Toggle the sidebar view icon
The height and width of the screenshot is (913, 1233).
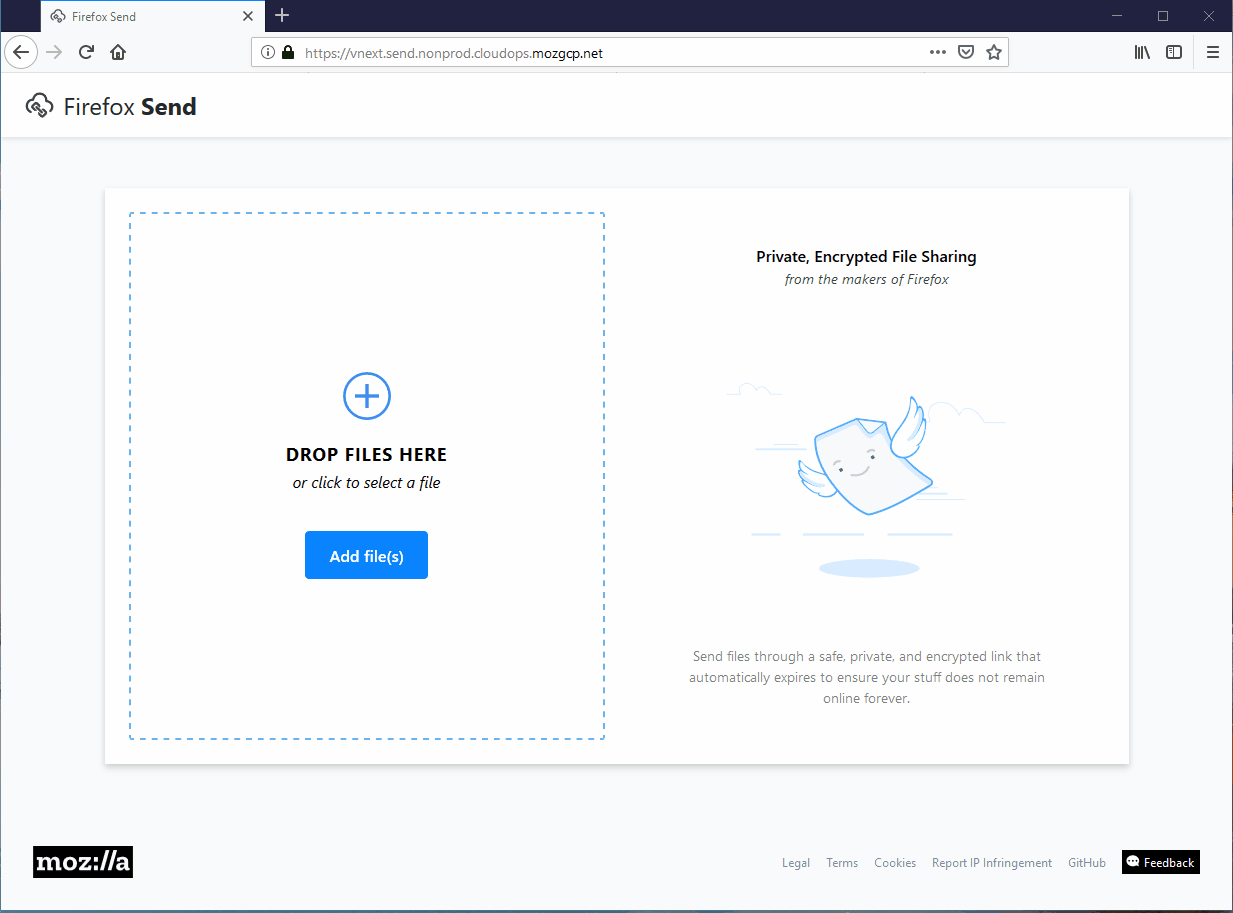1175,53
